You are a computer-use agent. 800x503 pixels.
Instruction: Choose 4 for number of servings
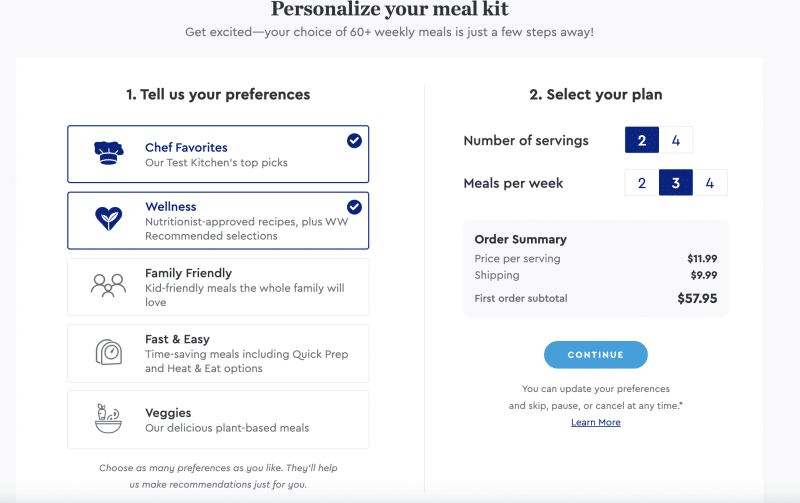click(676, 140)
